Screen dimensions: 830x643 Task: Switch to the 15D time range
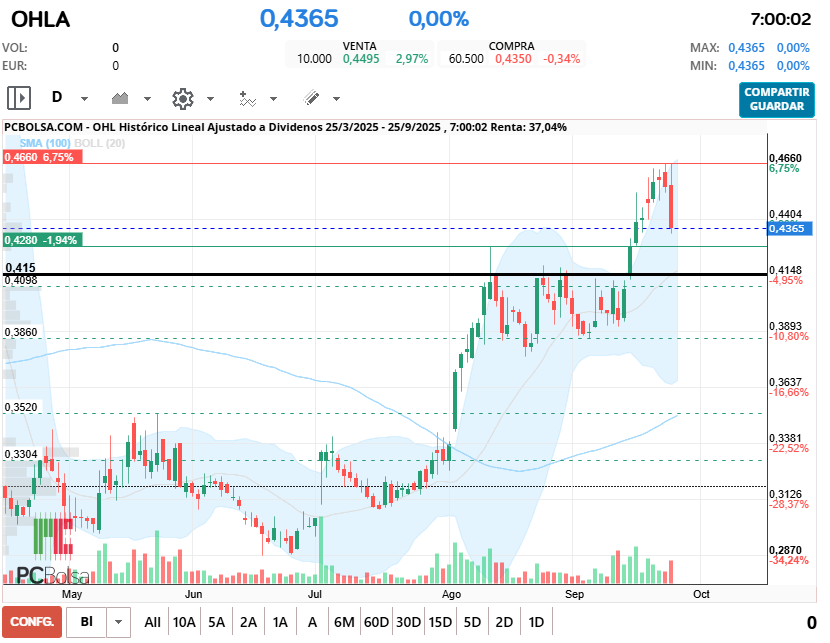440,622
